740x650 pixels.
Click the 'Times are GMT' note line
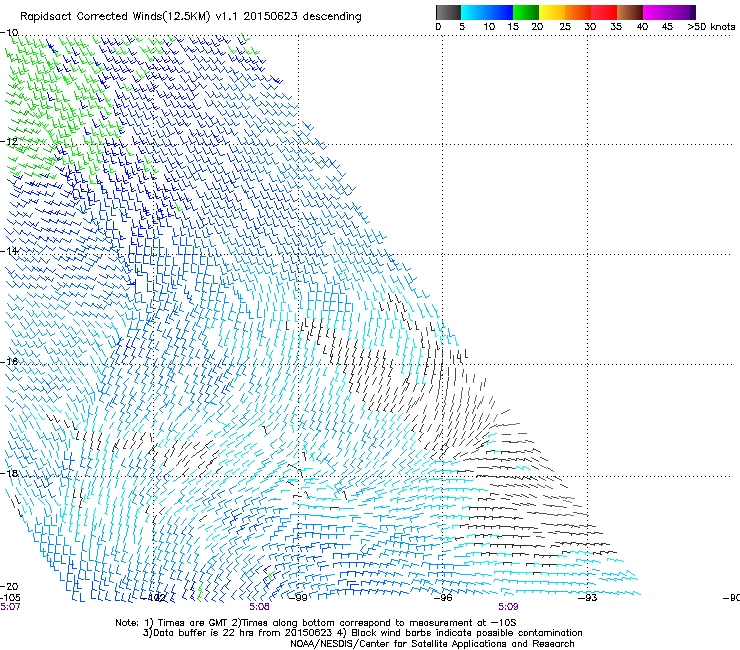(x=316, y=623)
